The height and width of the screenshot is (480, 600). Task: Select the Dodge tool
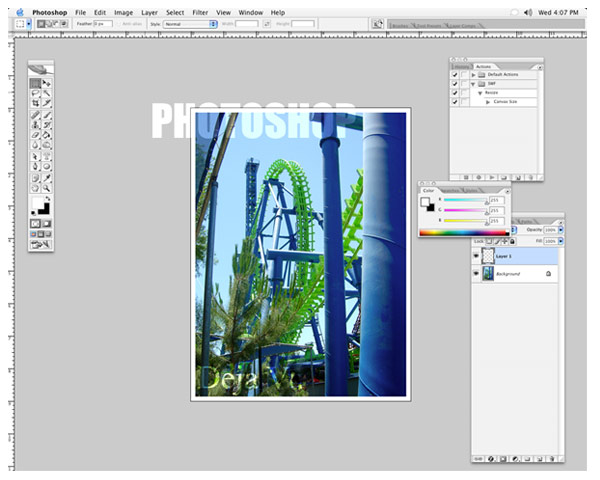pos(47,145)
